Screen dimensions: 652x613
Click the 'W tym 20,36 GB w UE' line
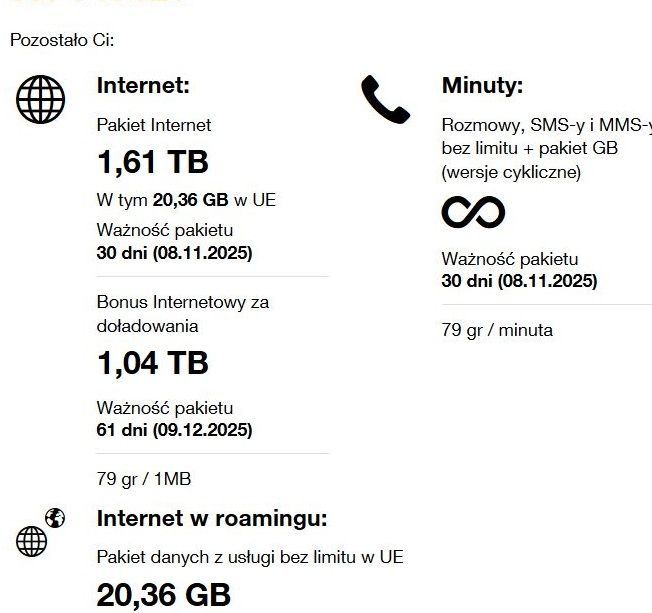[186, 200]
